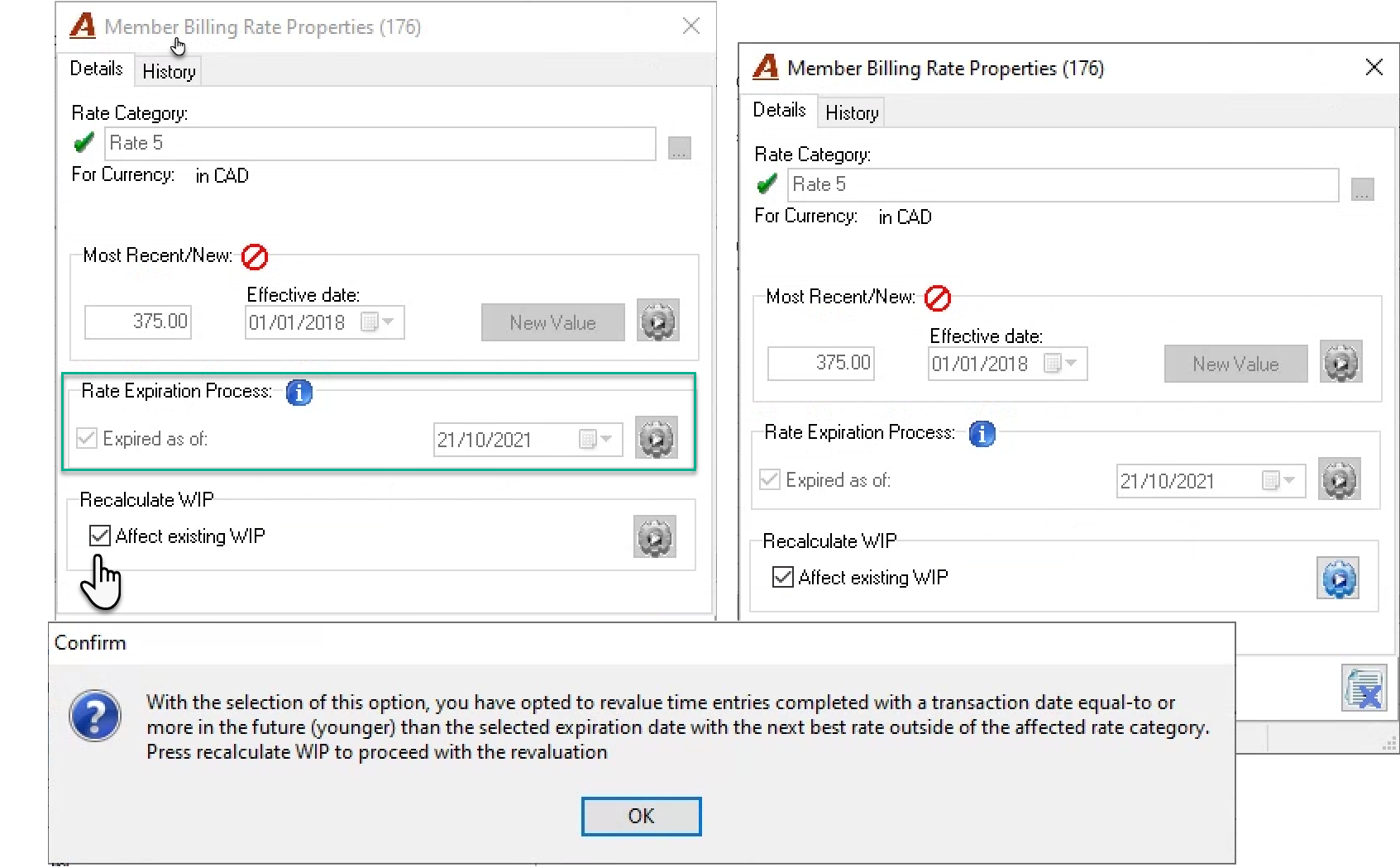Click the 375.00 rate field in right window
This screenshot has width=1400, height=867.
(x=821, y=363)
